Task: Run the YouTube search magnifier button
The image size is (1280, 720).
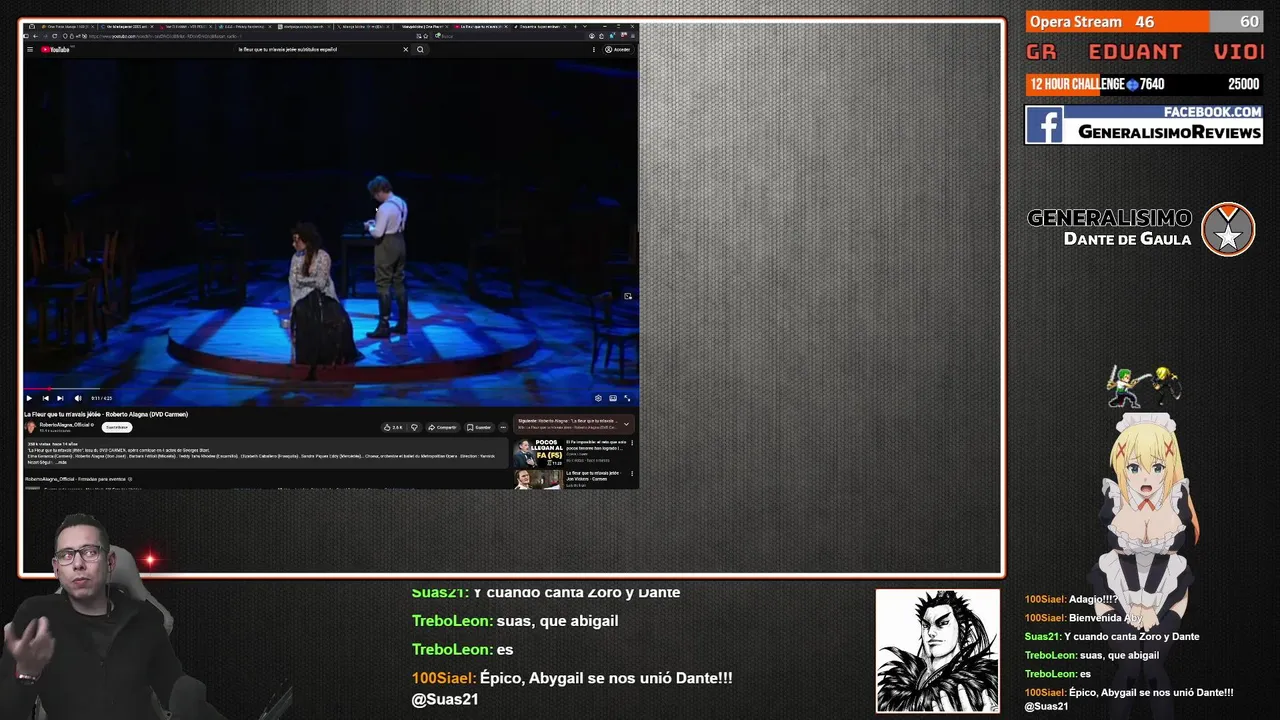Action: click(x=420, y=49)
